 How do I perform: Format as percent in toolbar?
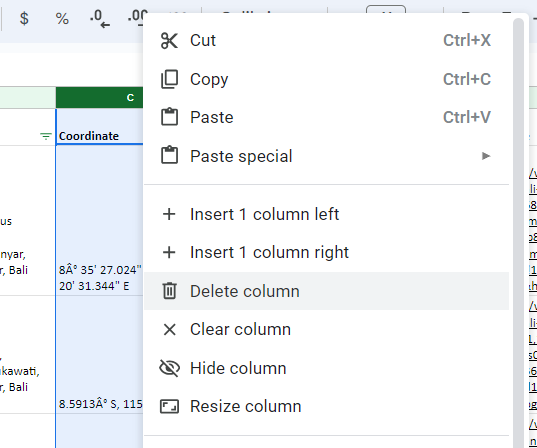tap(62, 18)
